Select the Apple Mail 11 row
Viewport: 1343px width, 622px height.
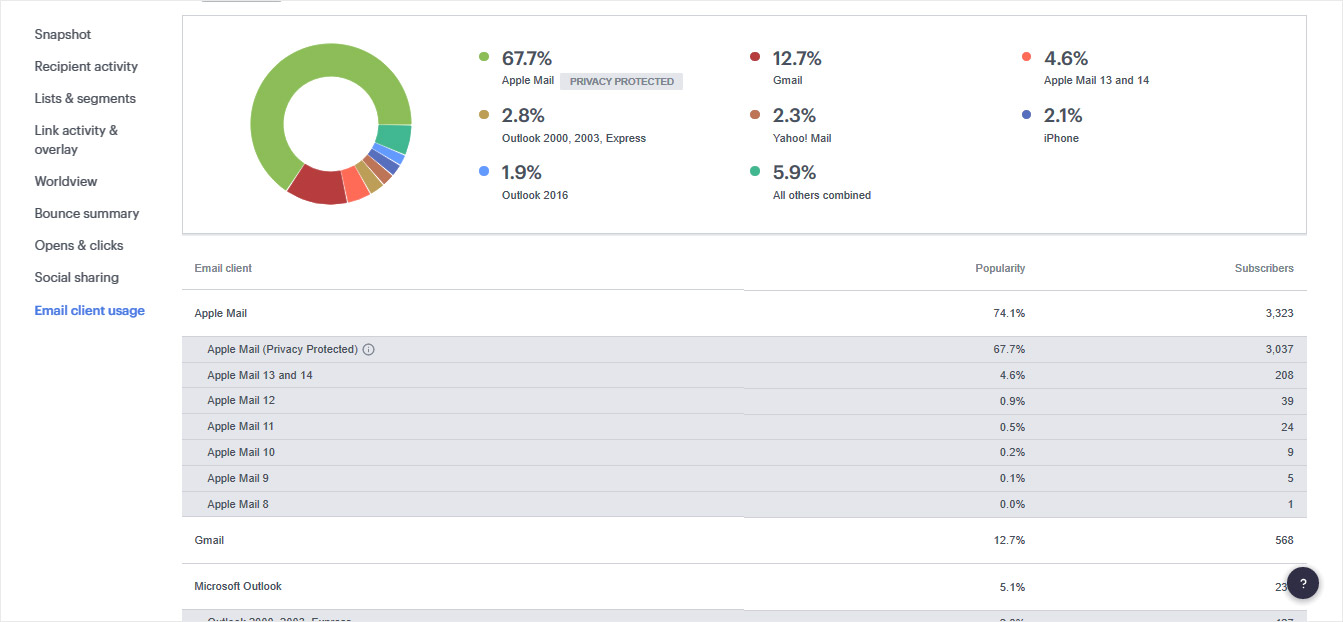coord(744,426)
